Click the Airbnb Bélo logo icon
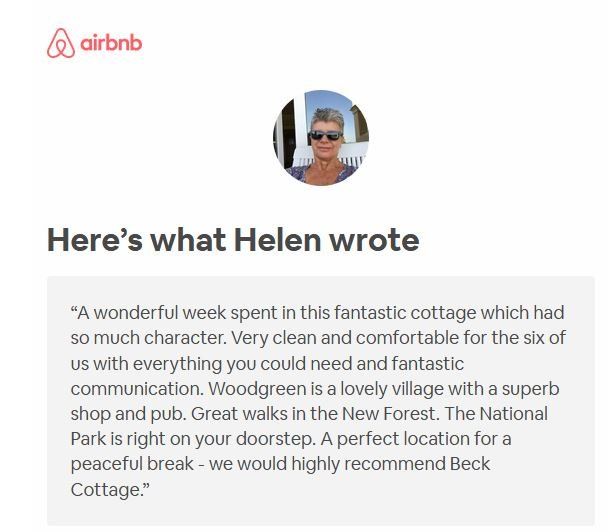This screenshot has width=608, height=532. [x=61, y=44]
